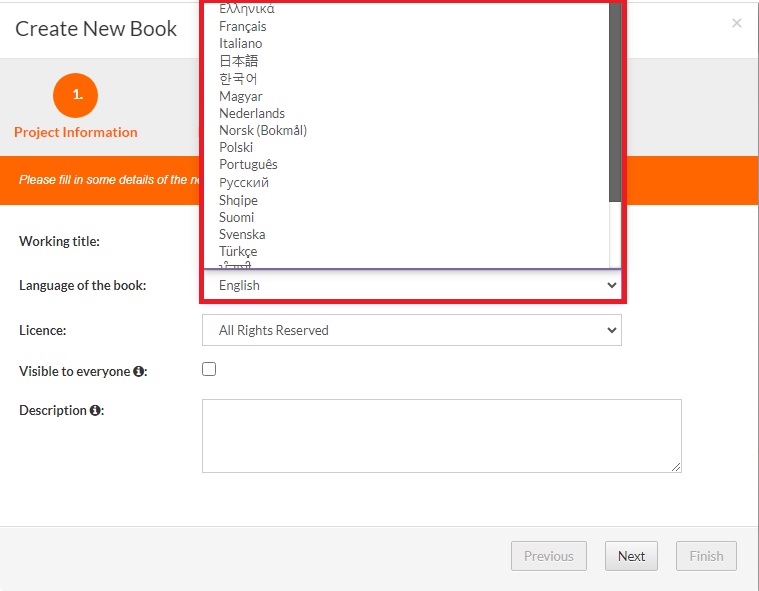759x591 pixels.
Task: Collapse the Language of the book dropdown
Action: tap(411, 285)
